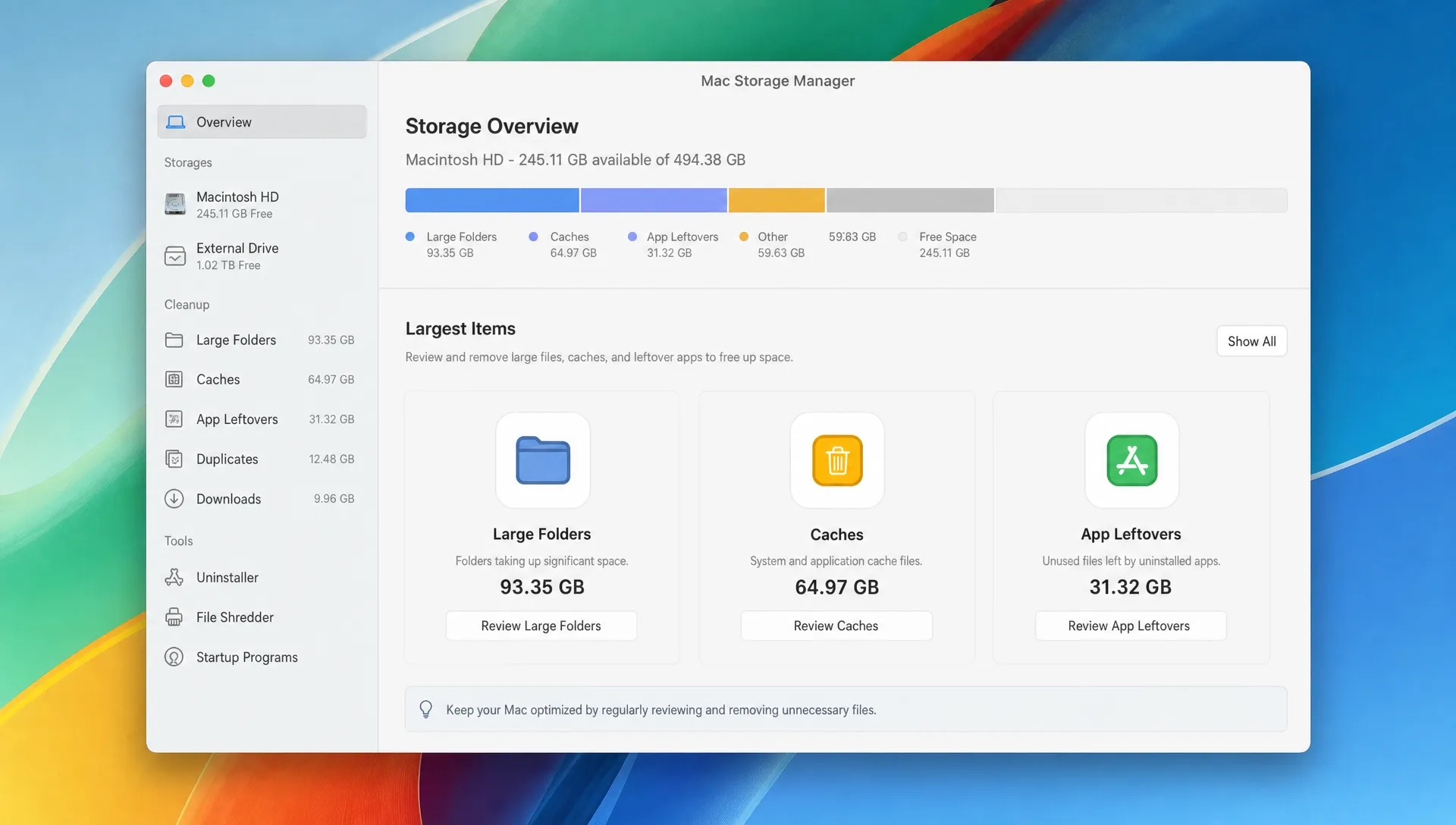Click Review Caches button

pyautogui.click(x=836, y=626)
